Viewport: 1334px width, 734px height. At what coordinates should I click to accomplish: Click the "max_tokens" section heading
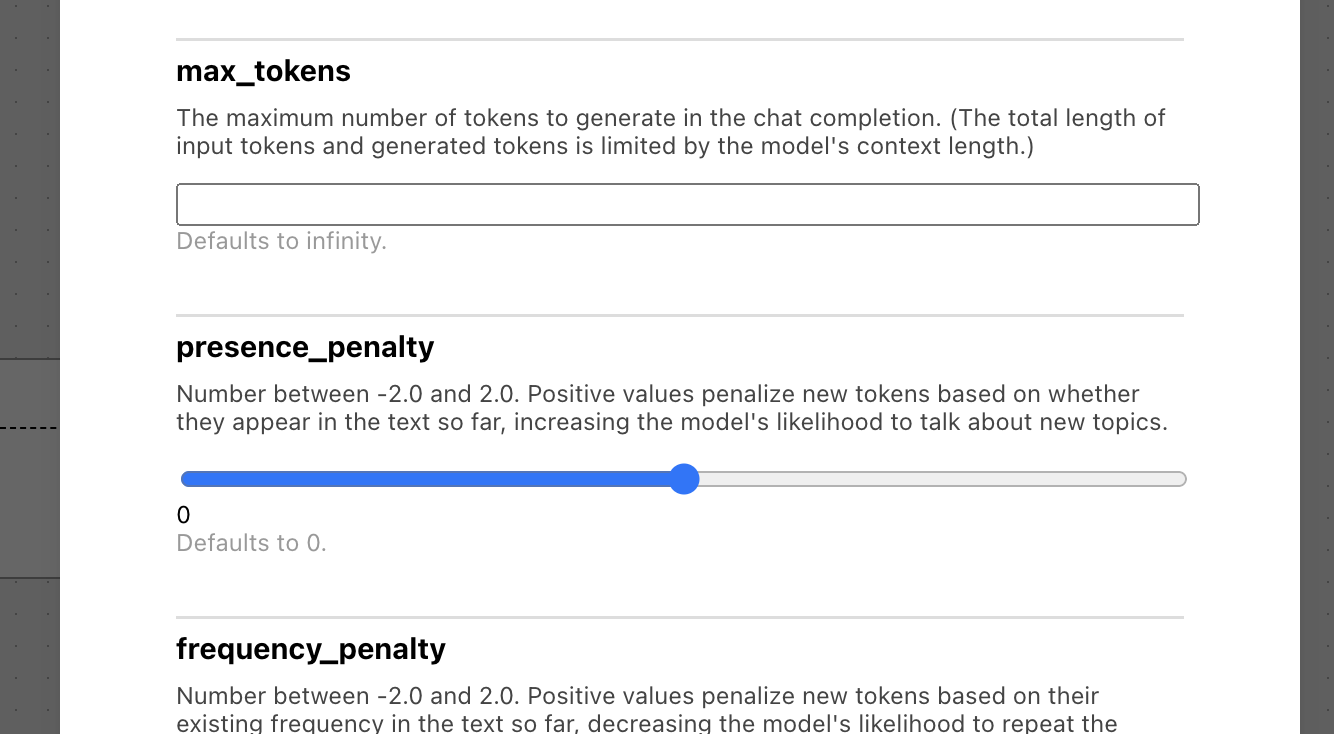(263, 71)
